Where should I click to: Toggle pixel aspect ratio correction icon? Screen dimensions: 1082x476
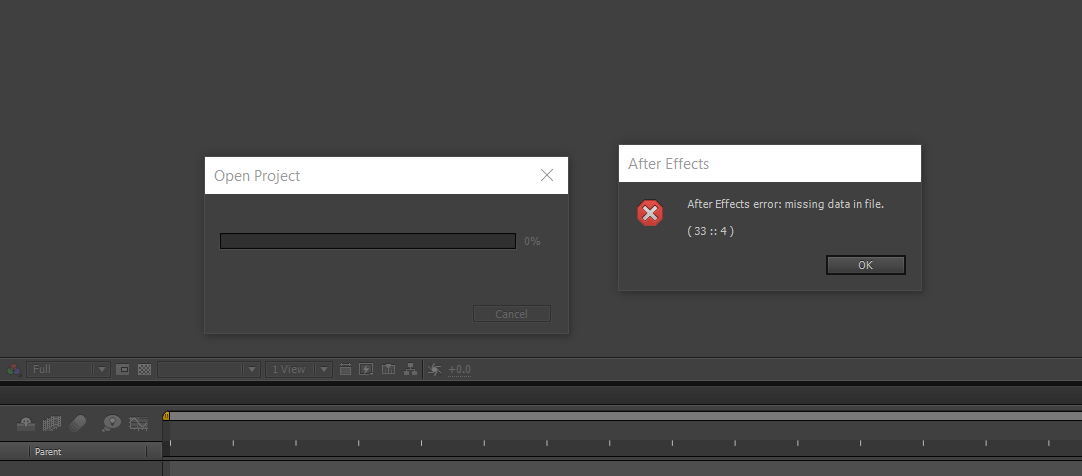point(345,369)
